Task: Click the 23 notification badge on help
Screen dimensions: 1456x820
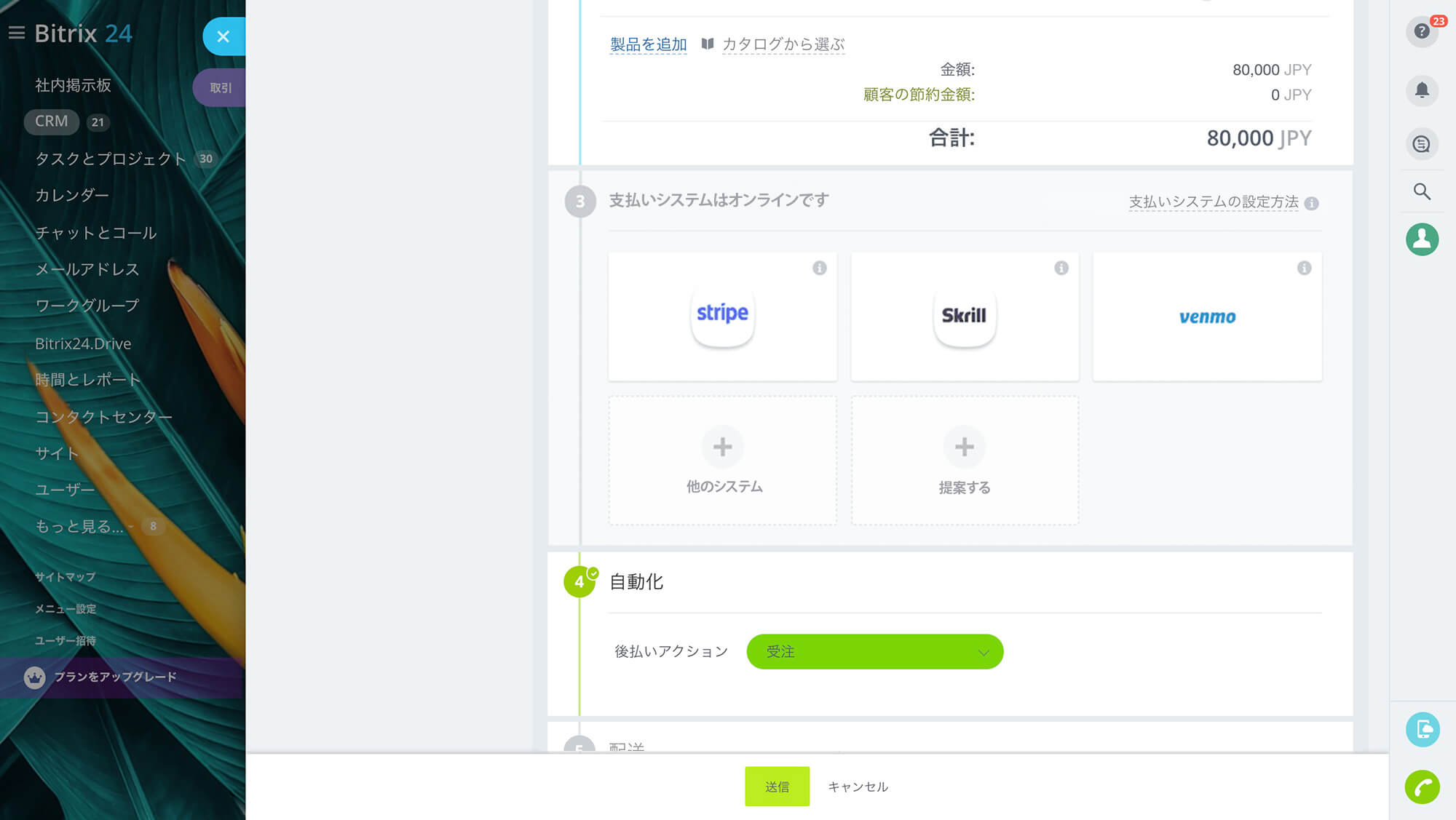Action: (x=1438, y=21)
